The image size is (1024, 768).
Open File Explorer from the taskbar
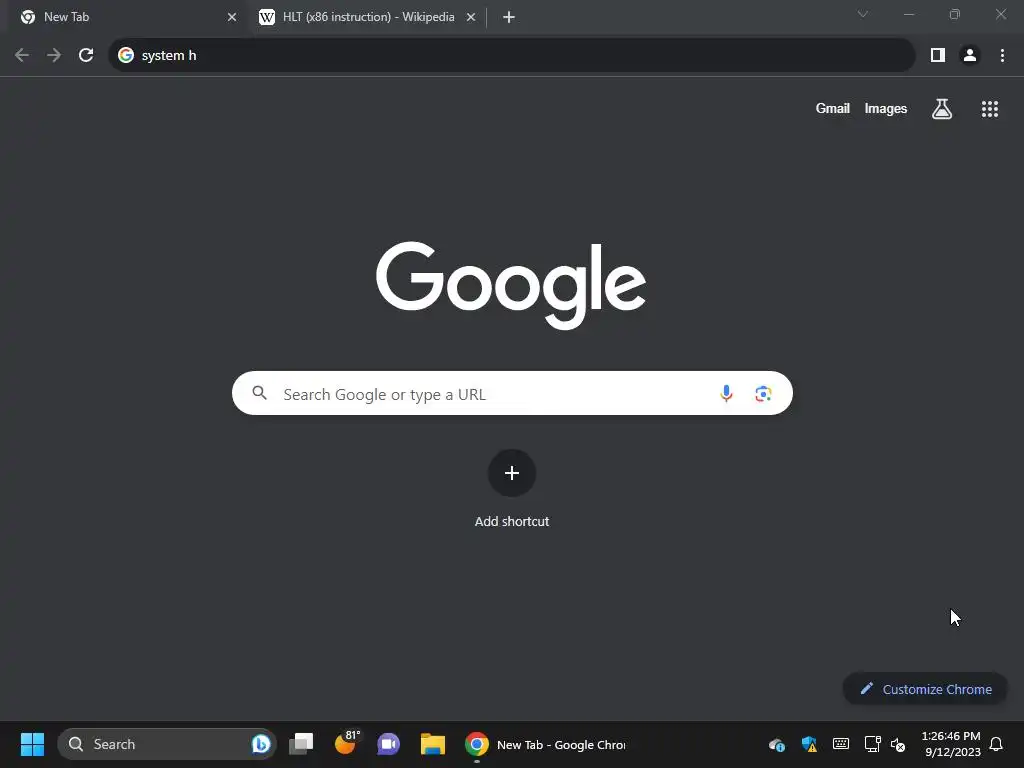coord(432,744)
